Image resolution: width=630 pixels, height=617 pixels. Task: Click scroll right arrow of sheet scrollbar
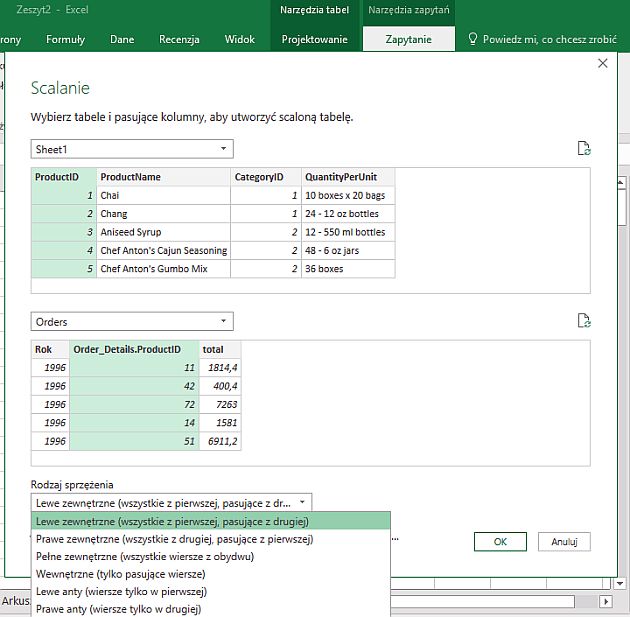(x=606, y=601)
